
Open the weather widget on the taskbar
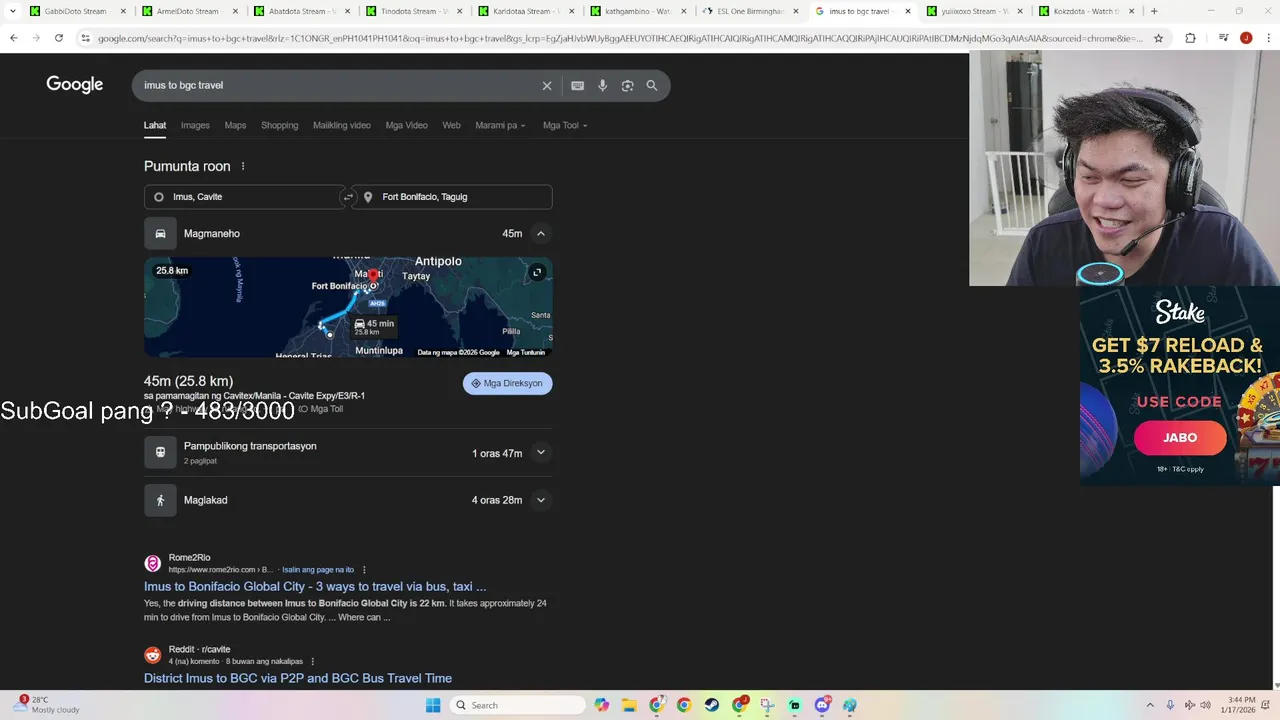45,705
